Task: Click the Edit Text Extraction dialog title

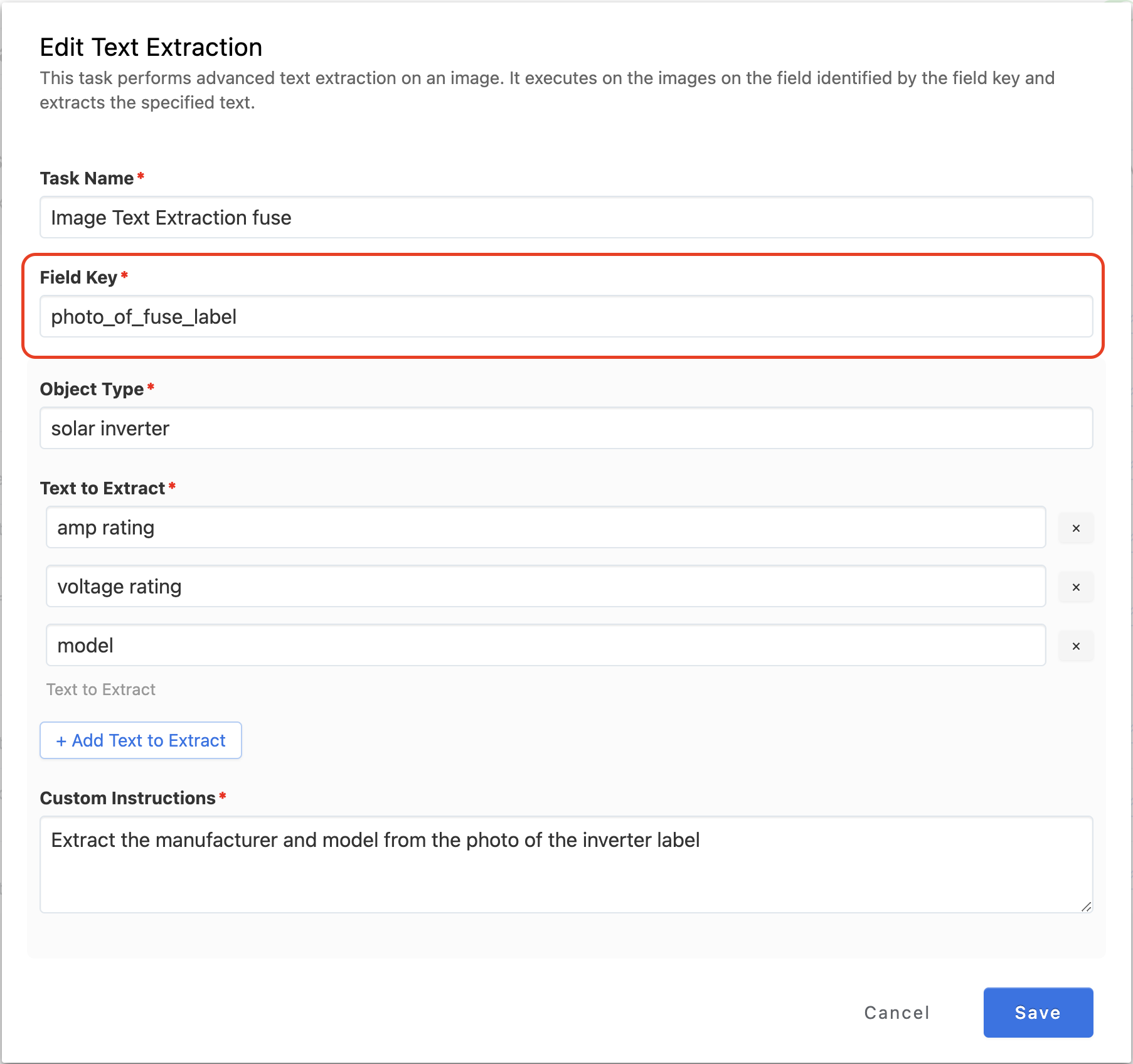Action: pyautogui.click(x=151, y=48)
